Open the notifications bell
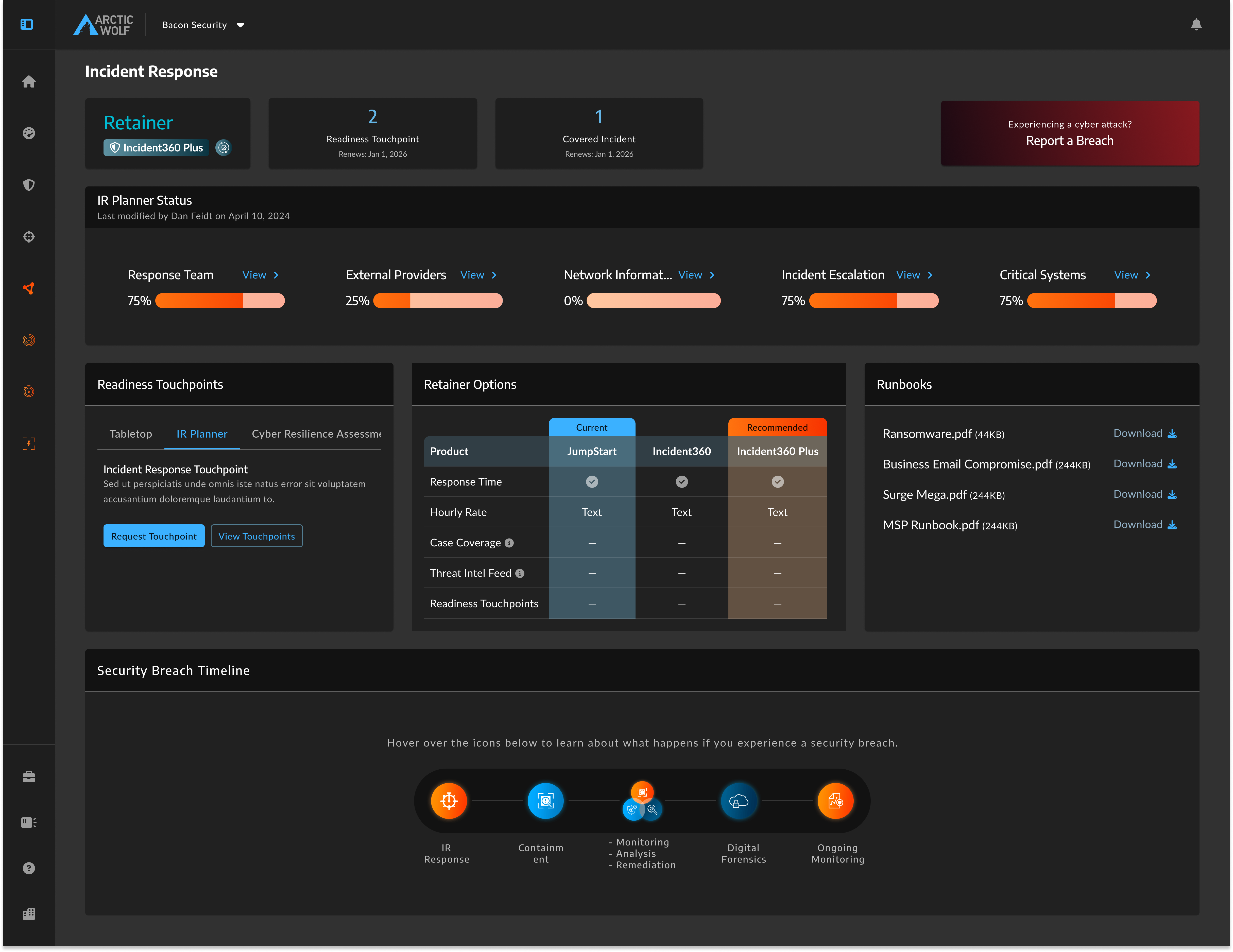 pyautogui.click(x=1196, y=24)
